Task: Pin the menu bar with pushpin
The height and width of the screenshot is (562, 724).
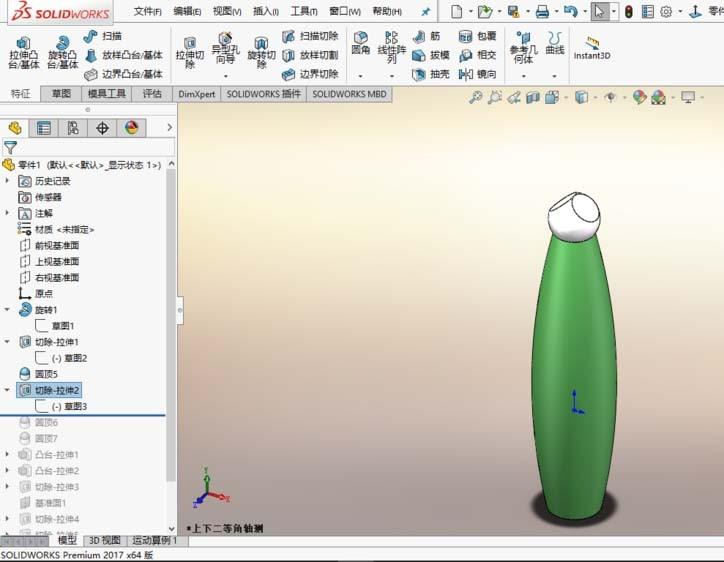Action: [426, 12]
